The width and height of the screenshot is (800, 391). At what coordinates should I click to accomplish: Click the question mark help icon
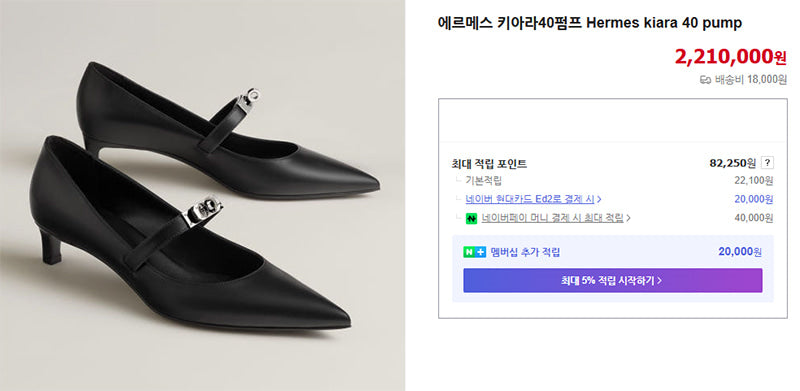767,163
